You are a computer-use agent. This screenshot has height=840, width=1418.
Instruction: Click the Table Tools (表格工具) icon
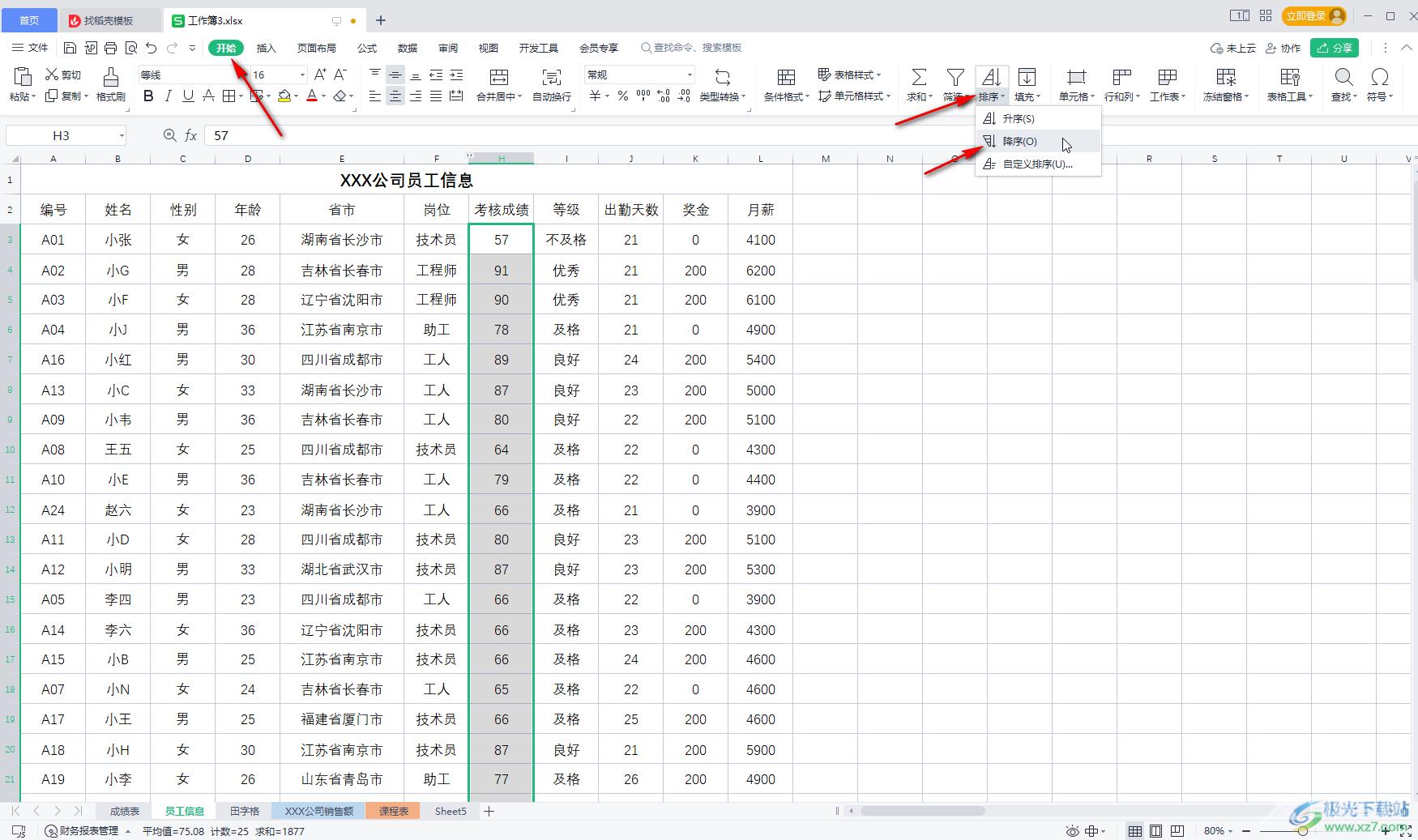[1289, 77]
